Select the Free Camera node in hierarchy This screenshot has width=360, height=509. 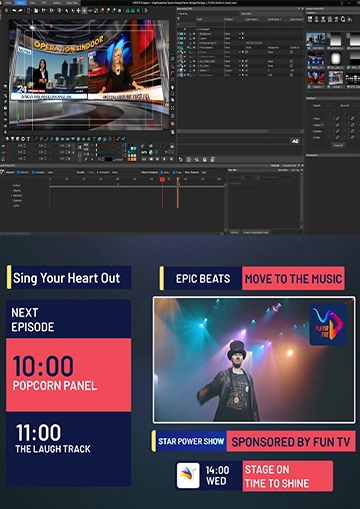[207, 48]
